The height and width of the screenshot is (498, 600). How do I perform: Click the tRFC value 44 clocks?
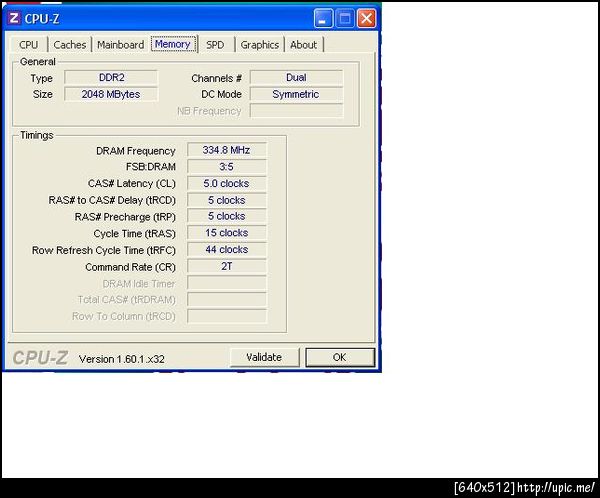[227, 250]
